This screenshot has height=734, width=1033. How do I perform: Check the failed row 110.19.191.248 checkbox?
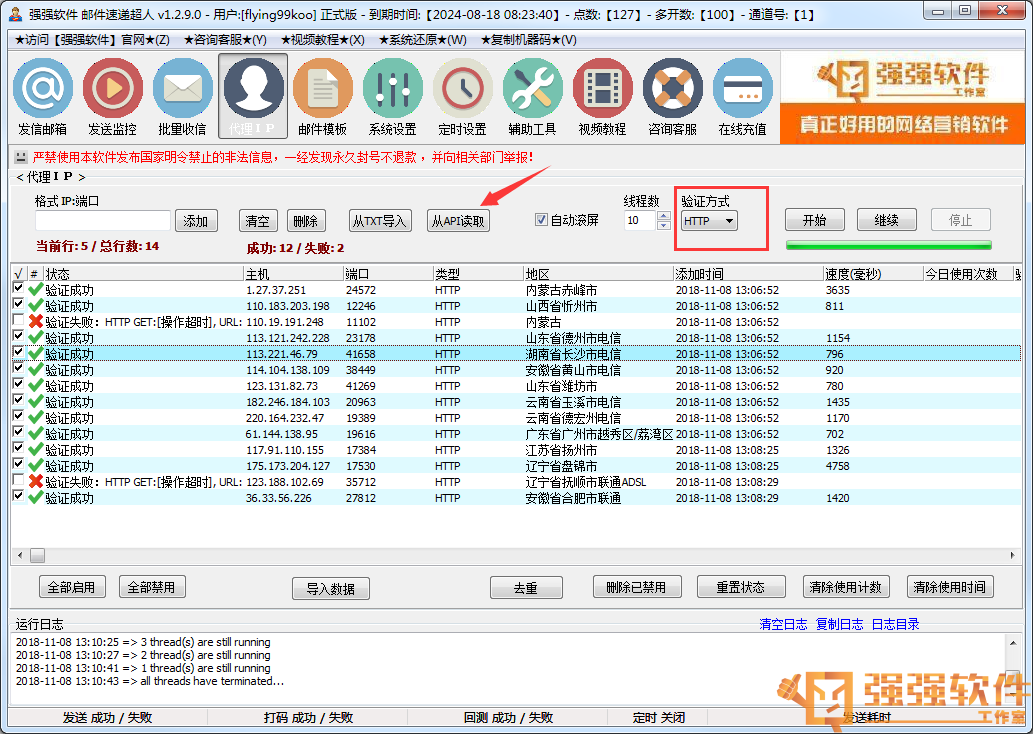[18, 321]
